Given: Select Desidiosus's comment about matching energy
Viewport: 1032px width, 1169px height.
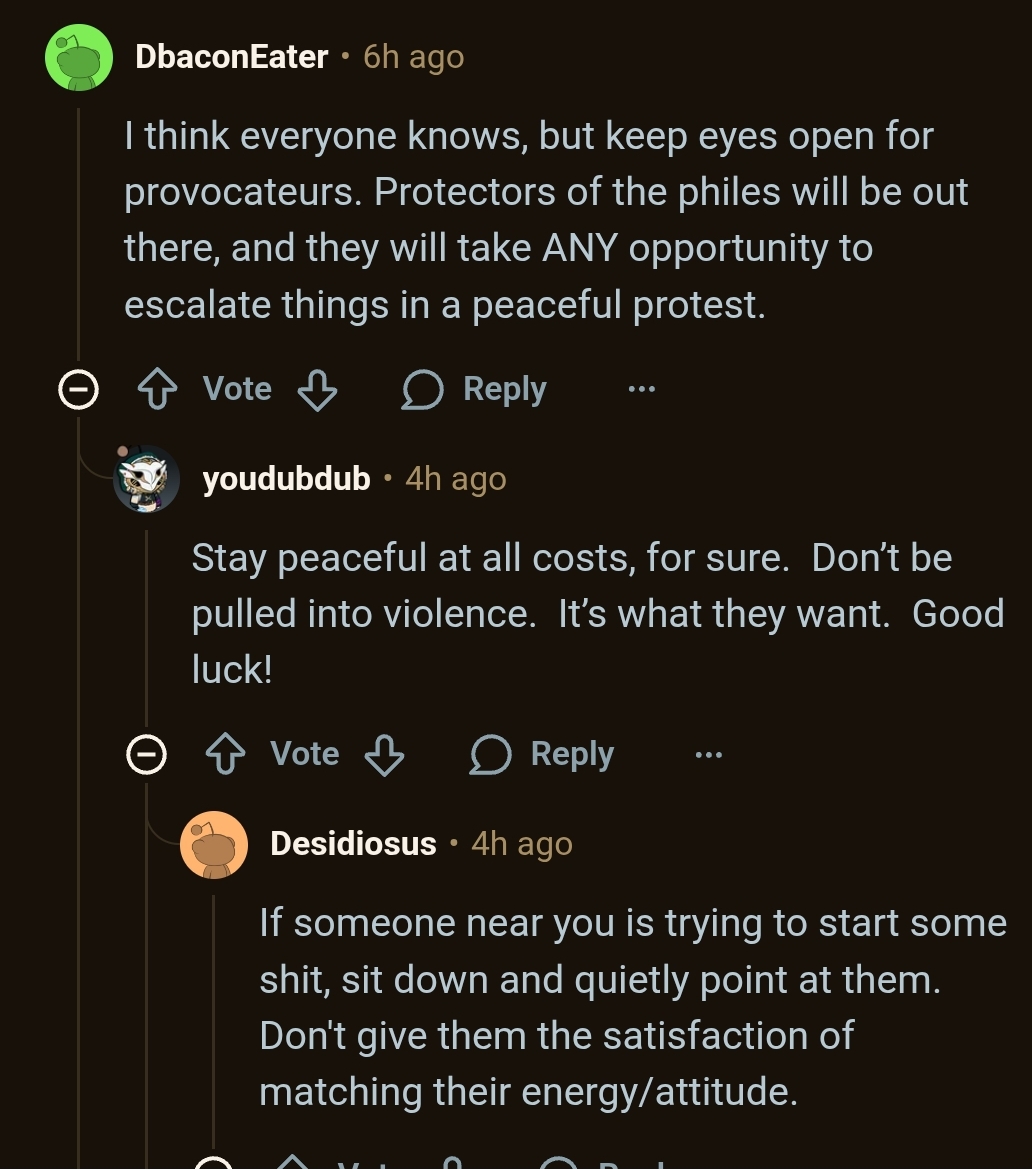Looking at the screenshot, I should 630,1007.
